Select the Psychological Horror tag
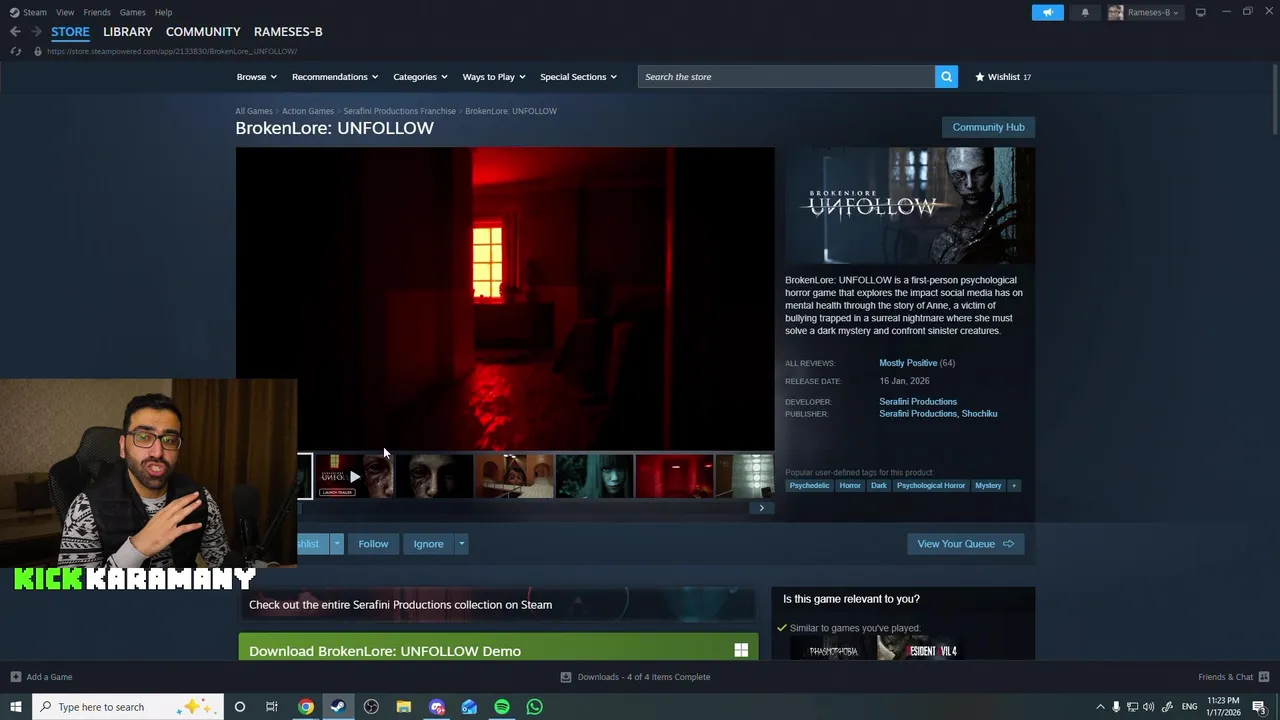 pos(931,485)
